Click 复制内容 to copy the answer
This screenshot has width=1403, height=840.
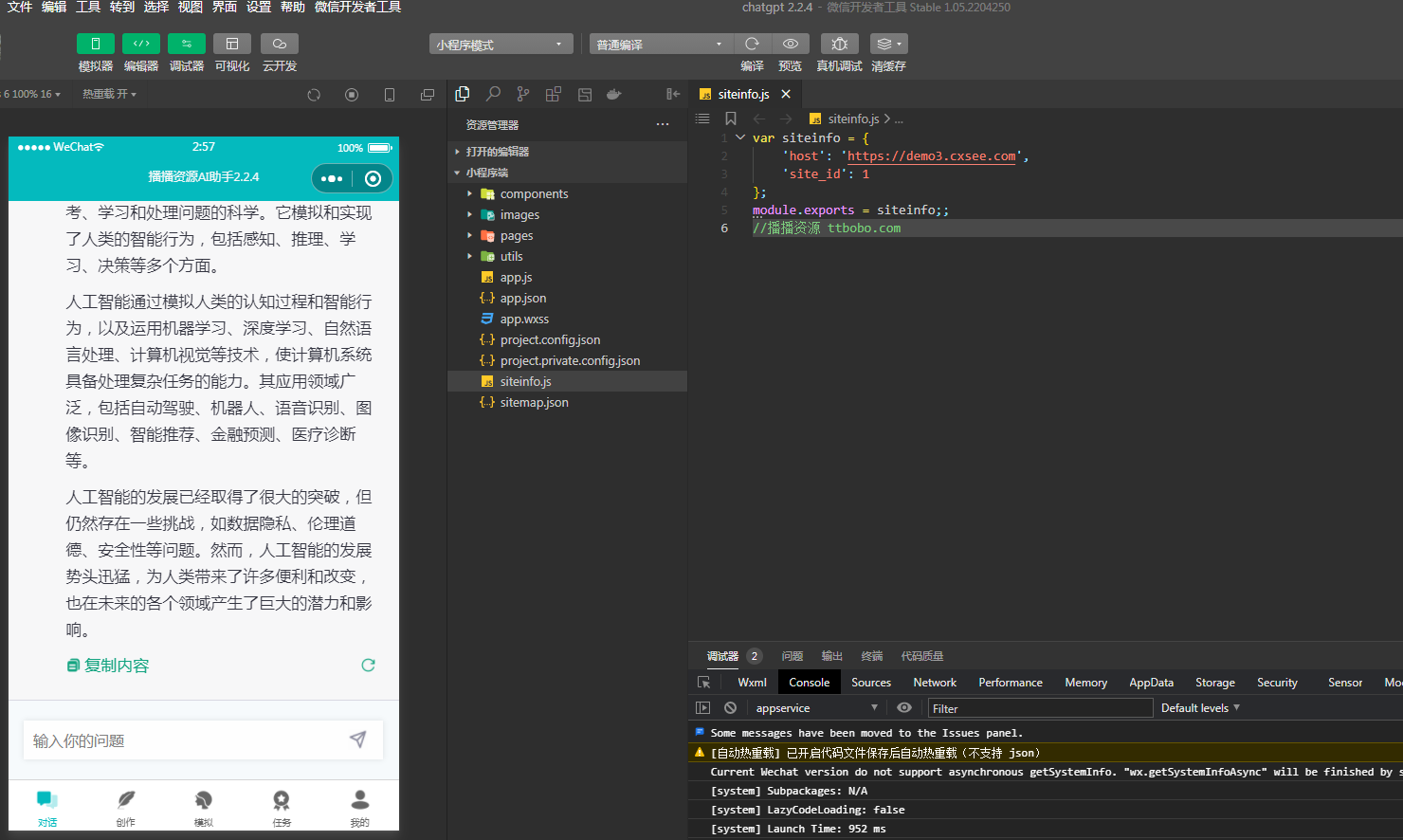tap(108, 666)
